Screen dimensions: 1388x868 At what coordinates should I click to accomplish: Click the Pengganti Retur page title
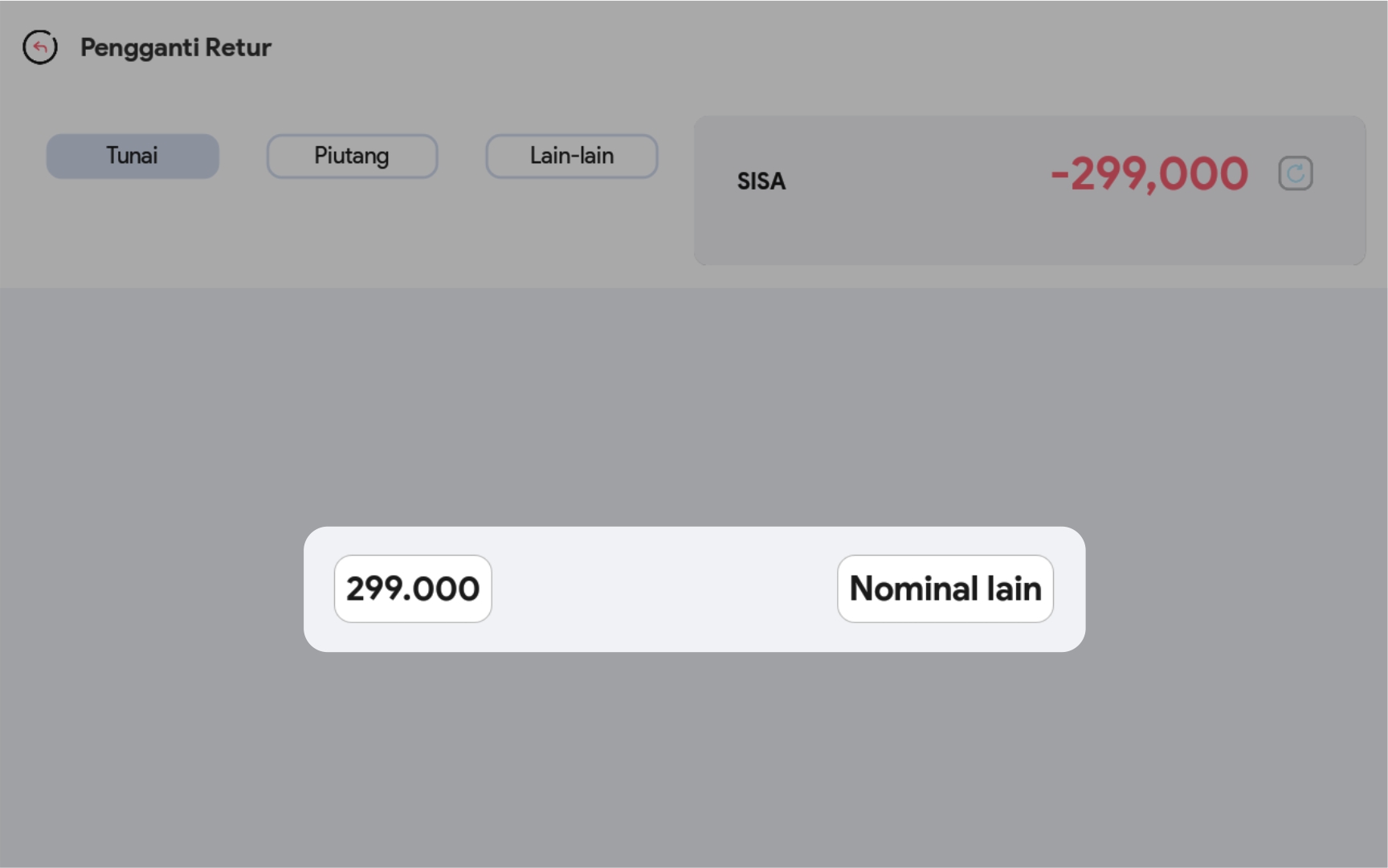coord(175,47)
